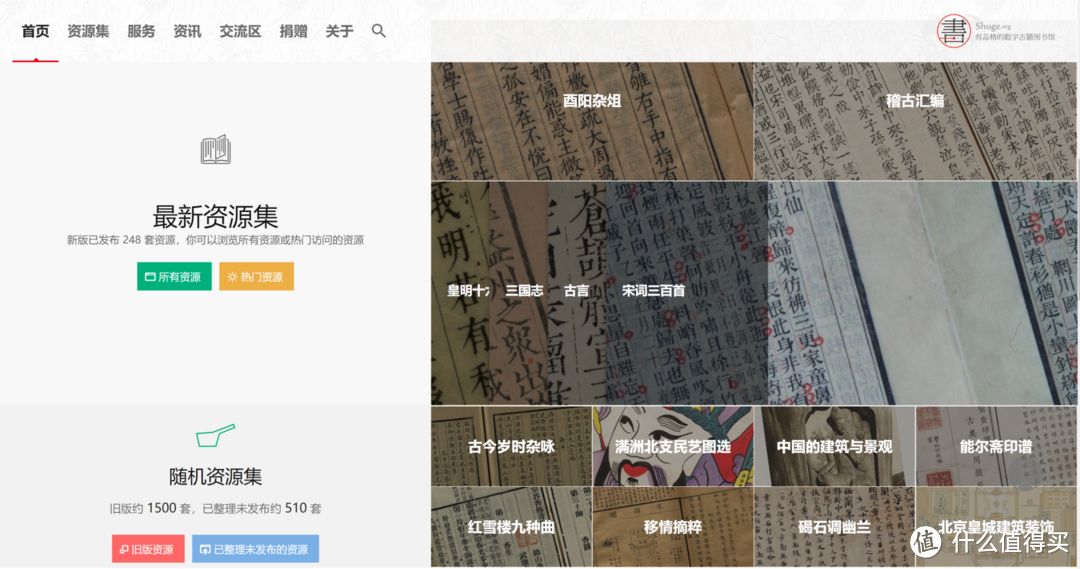Image resolution: width=1080 pixels, height=569 pixels.
Task: Open the 古今岁时杂咏 tile
Action: (511, 446)
